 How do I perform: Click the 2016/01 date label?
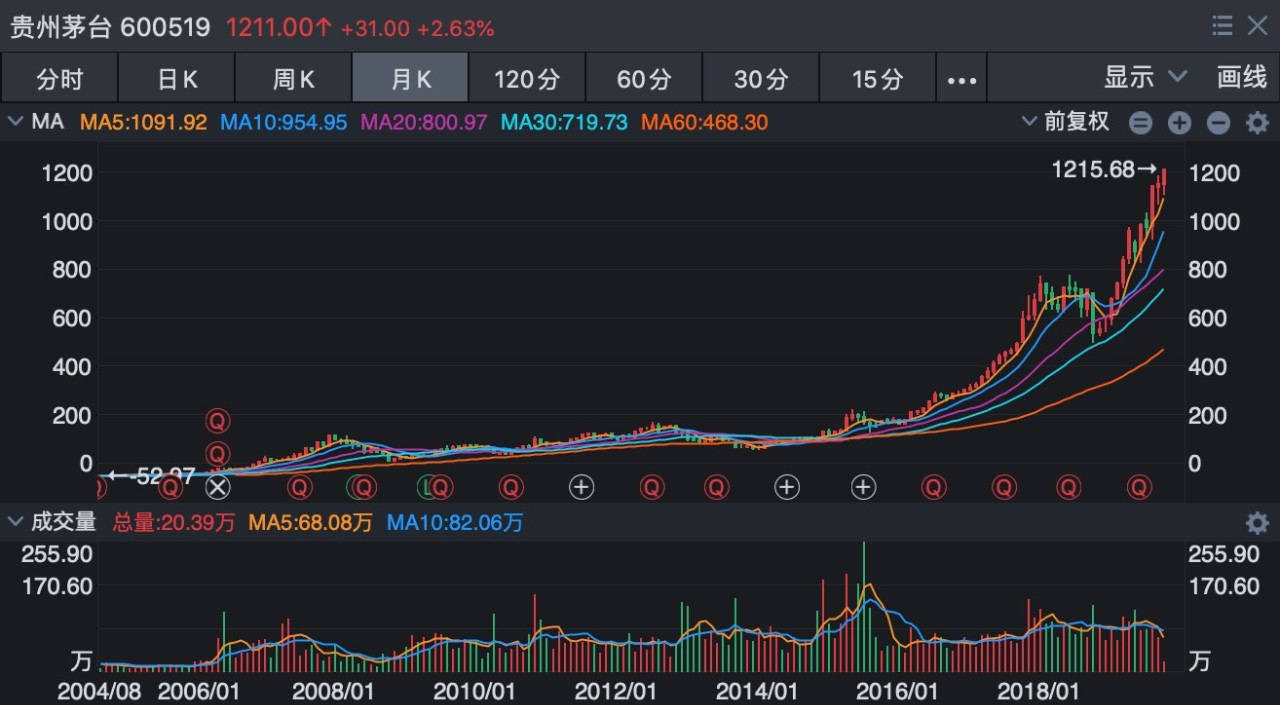pos(897,692)
